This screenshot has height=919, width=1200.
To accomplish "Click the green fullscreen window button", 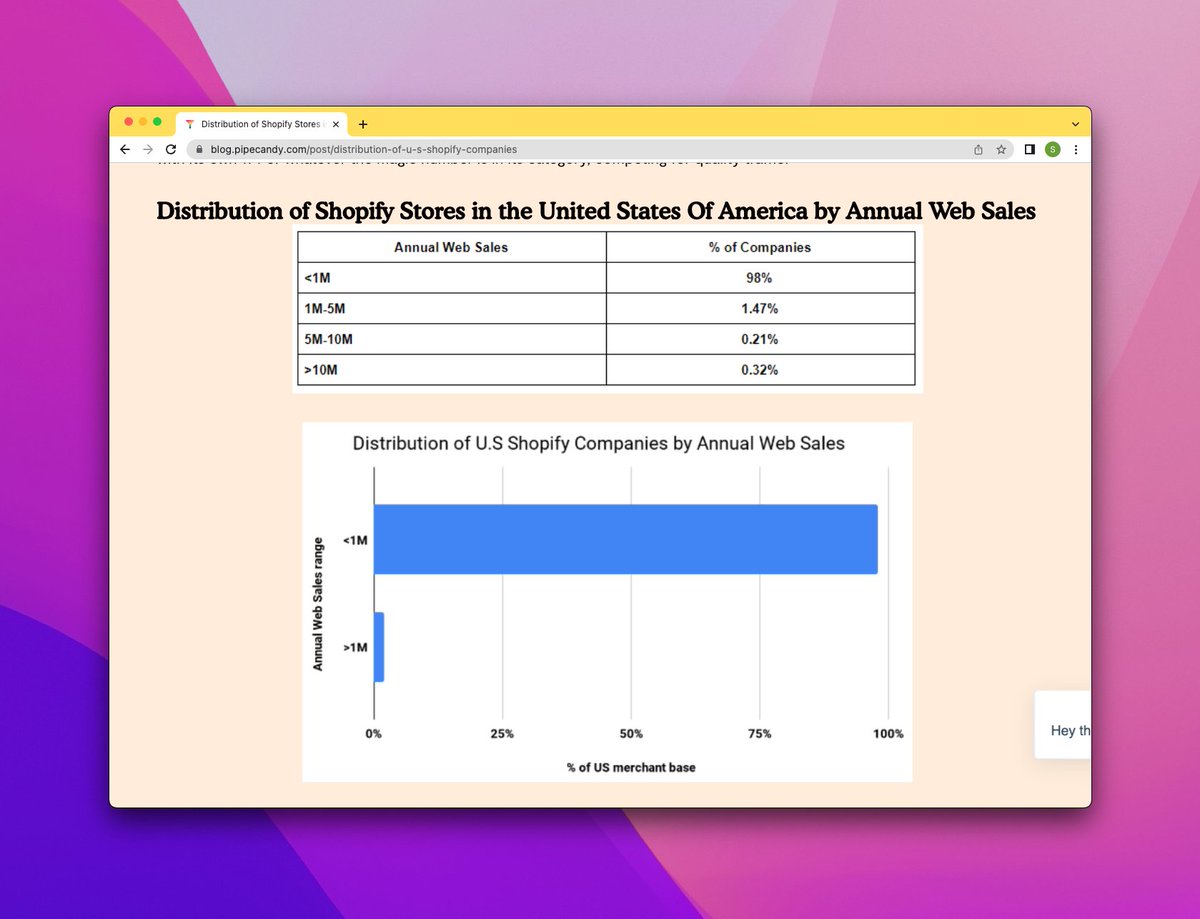I will coord(157,122).
